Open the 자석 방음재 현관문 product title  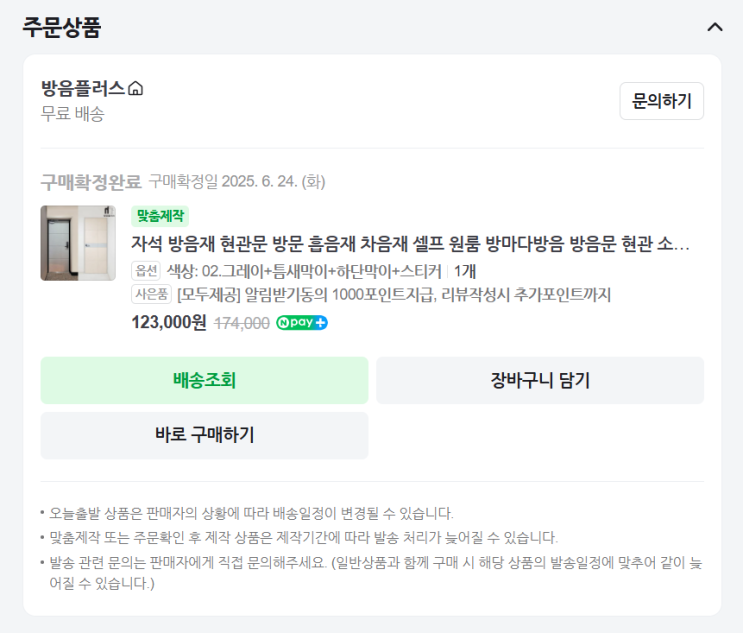tap(410, 244)
